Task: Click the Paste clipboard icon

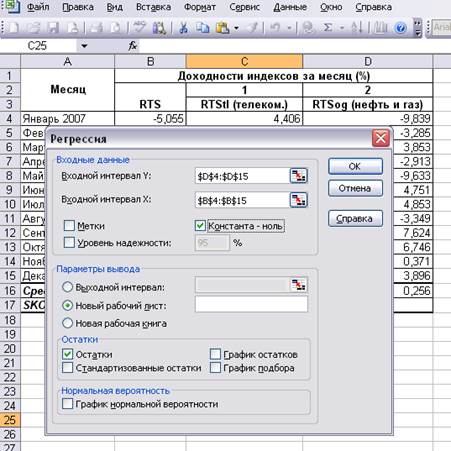Action: pos(222,28)
